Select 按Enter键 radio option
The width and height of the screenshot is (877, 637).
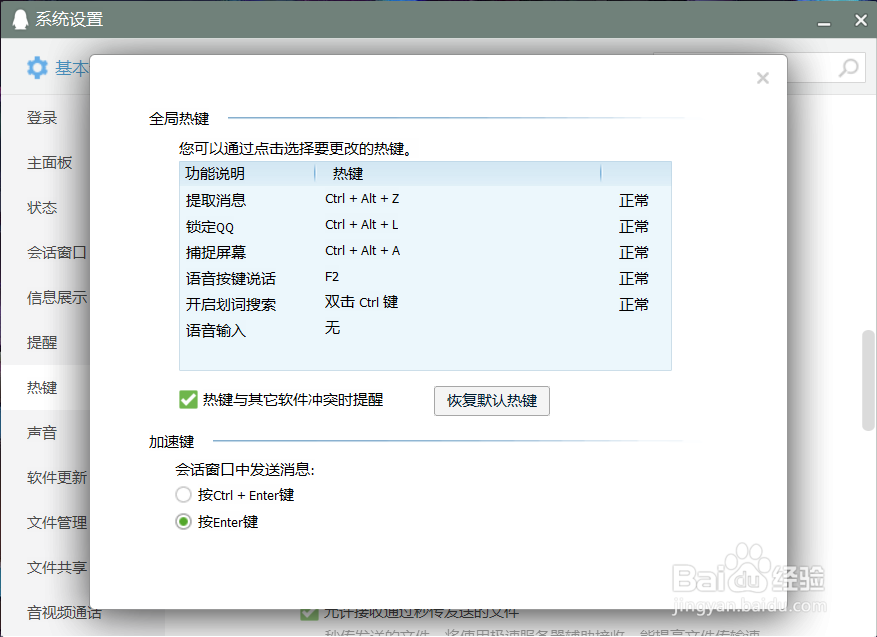coord(183,522)
